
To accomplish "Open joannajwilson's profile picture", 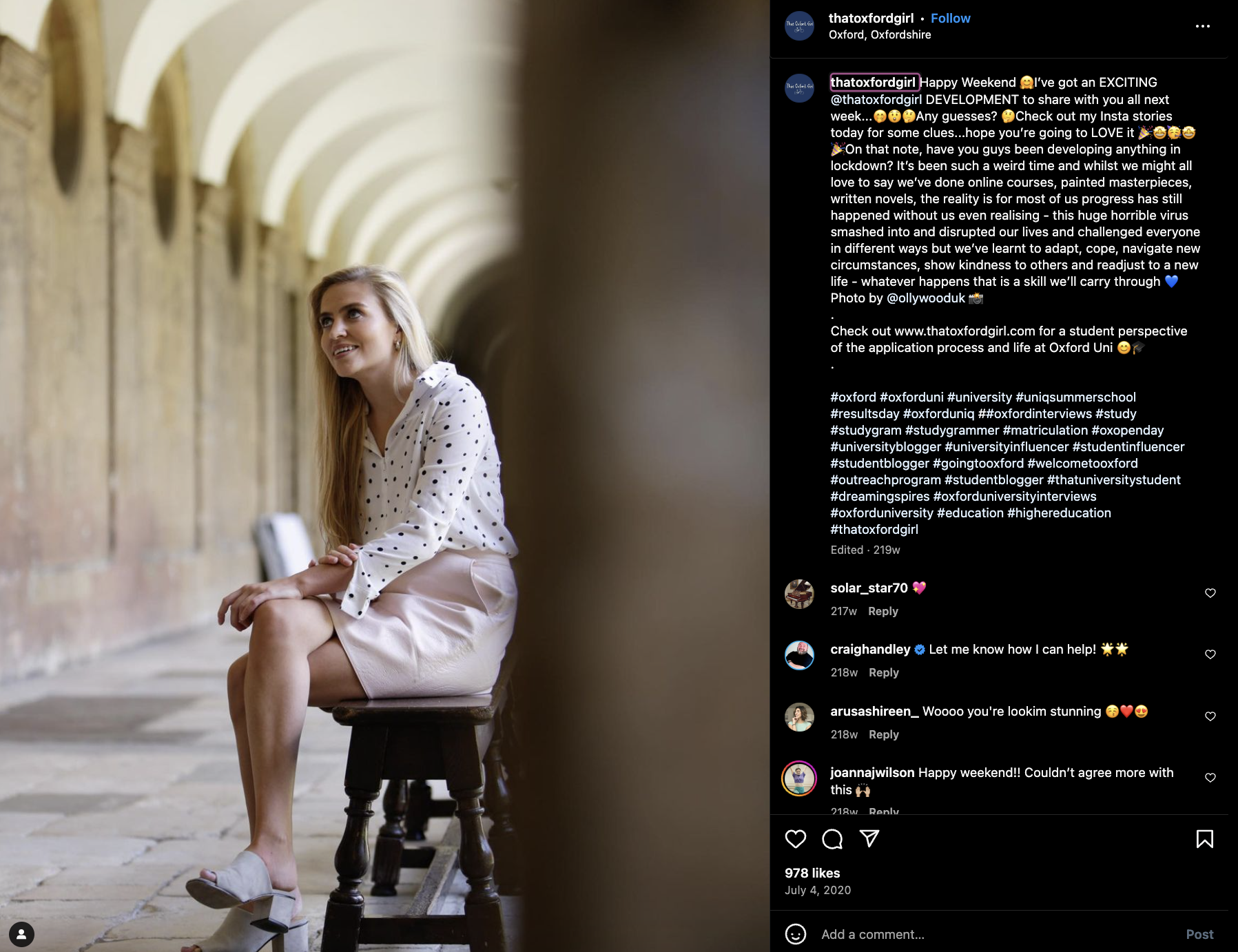I will pyautogui.click(x=799, y=778).
